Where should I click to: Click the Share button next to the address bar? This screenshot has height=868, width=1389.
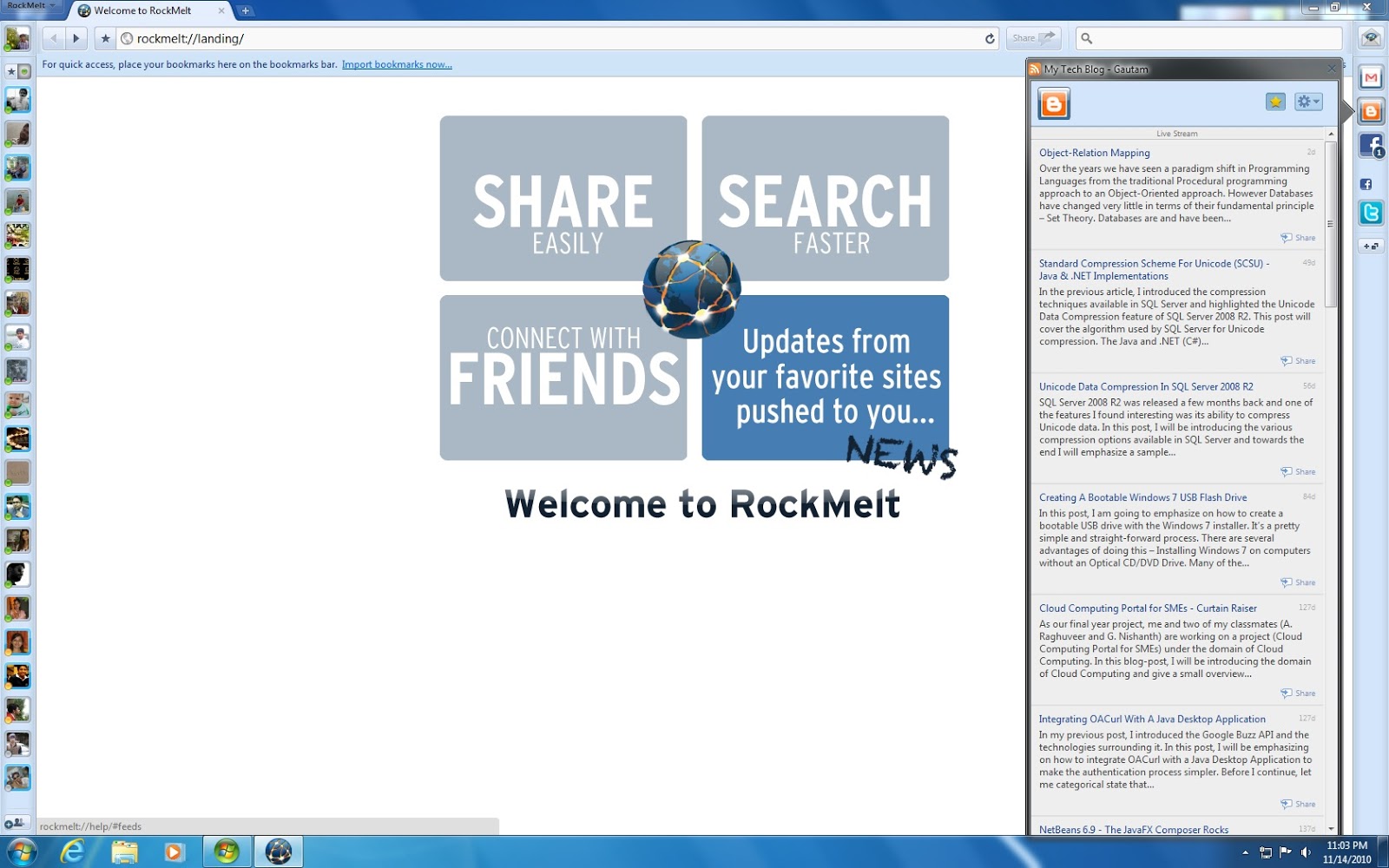pos(1034,38)
